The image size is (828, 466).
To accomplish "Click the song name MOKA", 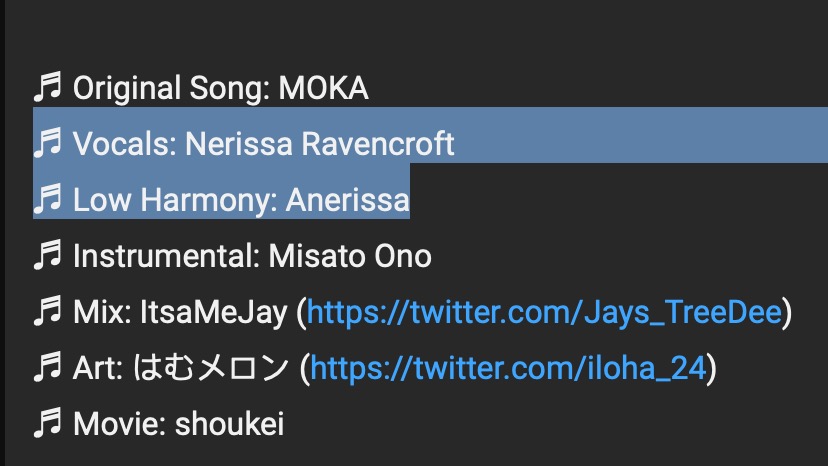I will [323, 88].
